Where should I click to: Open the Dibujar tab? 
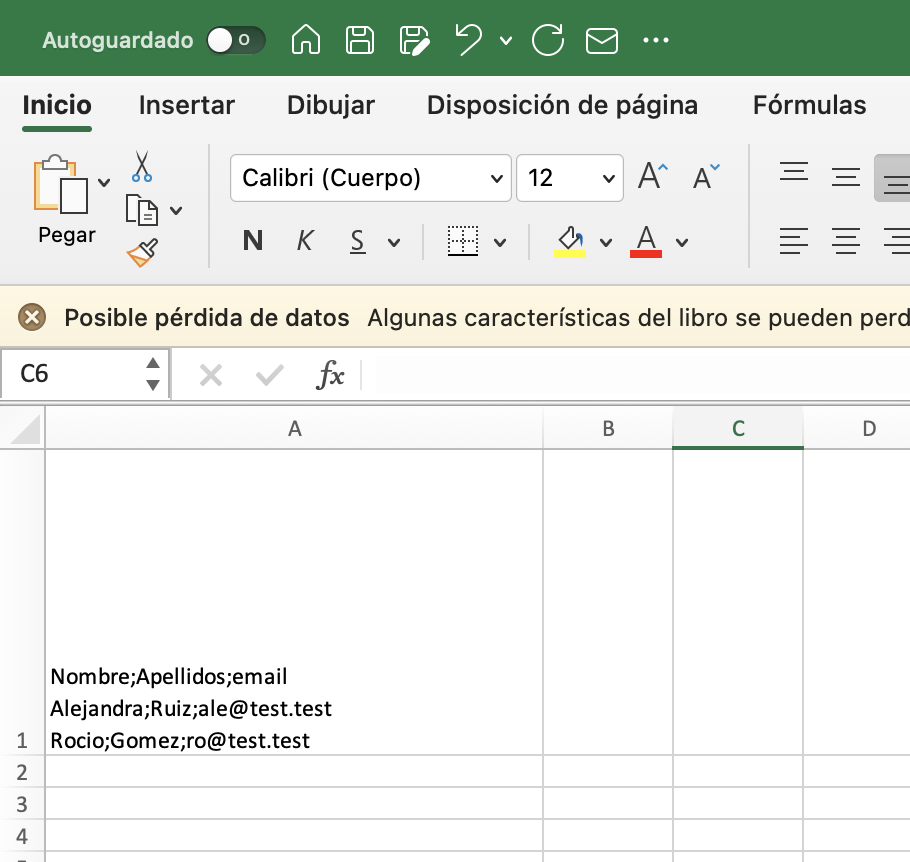pyautogui.click(x=331, y=105)
